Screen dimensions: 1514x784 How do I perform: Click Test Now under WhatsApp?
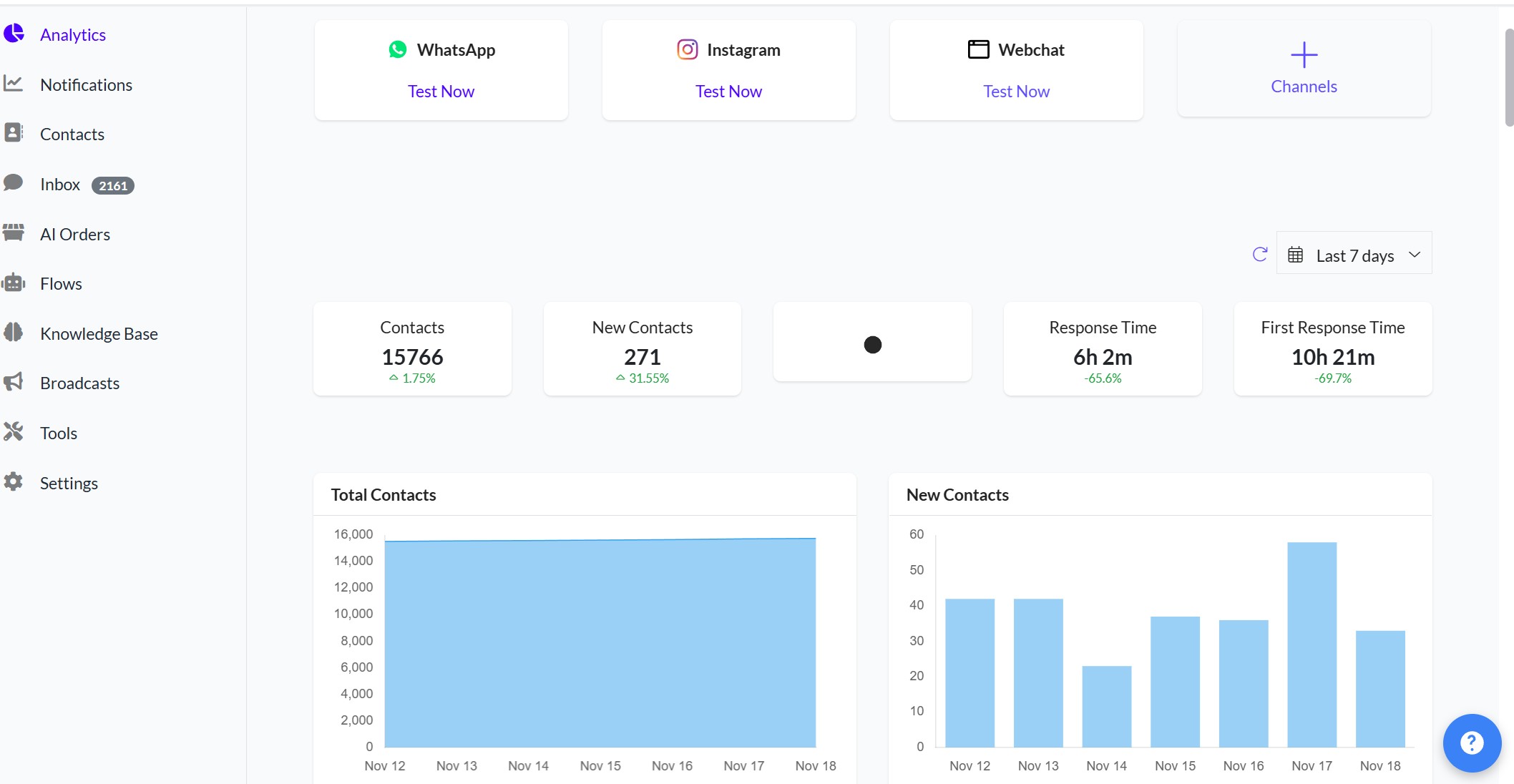click(x=441, y=92)
